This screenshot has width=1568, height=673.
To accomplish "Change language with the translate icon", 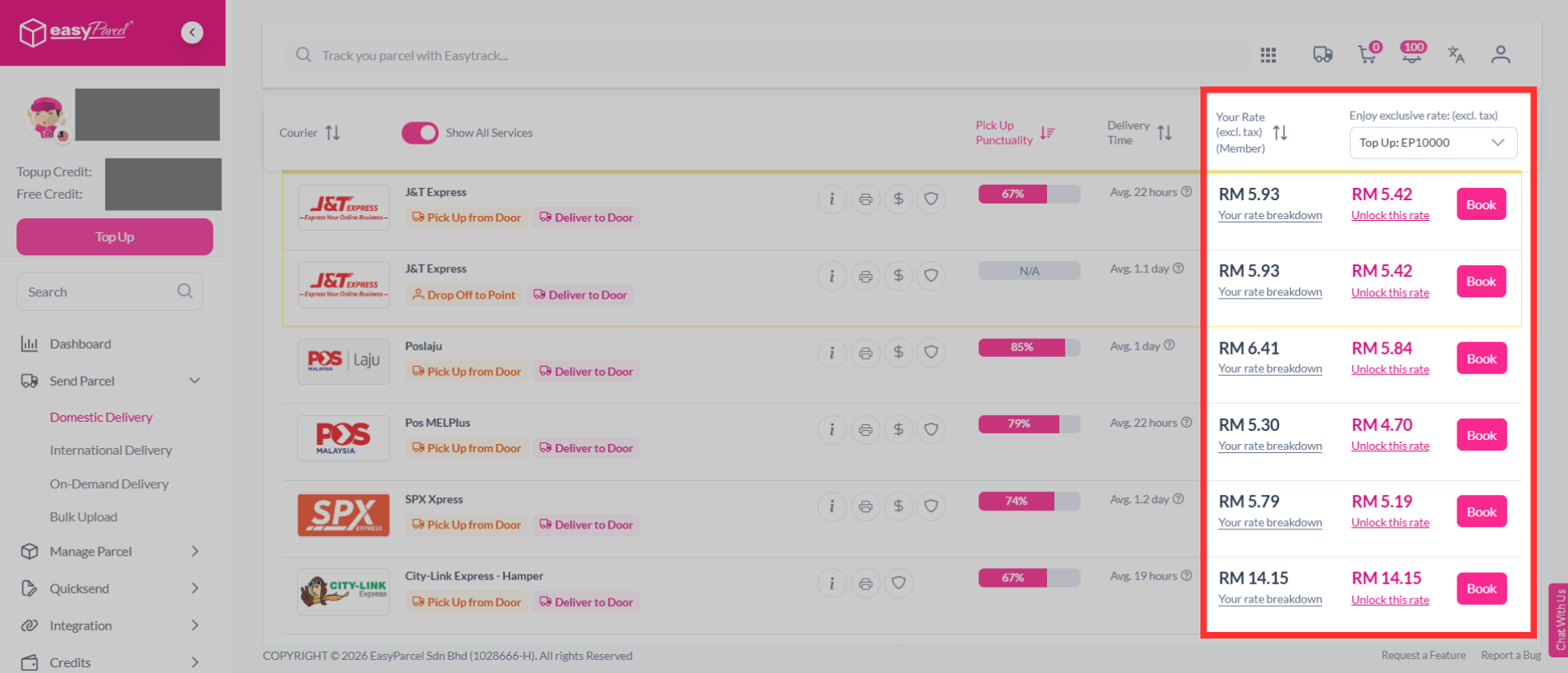I will [1456, 55].
